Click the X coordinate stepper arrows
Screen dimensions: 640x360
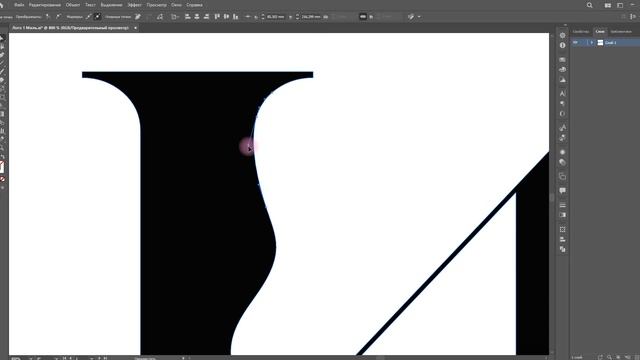click(x=263, y=17)
